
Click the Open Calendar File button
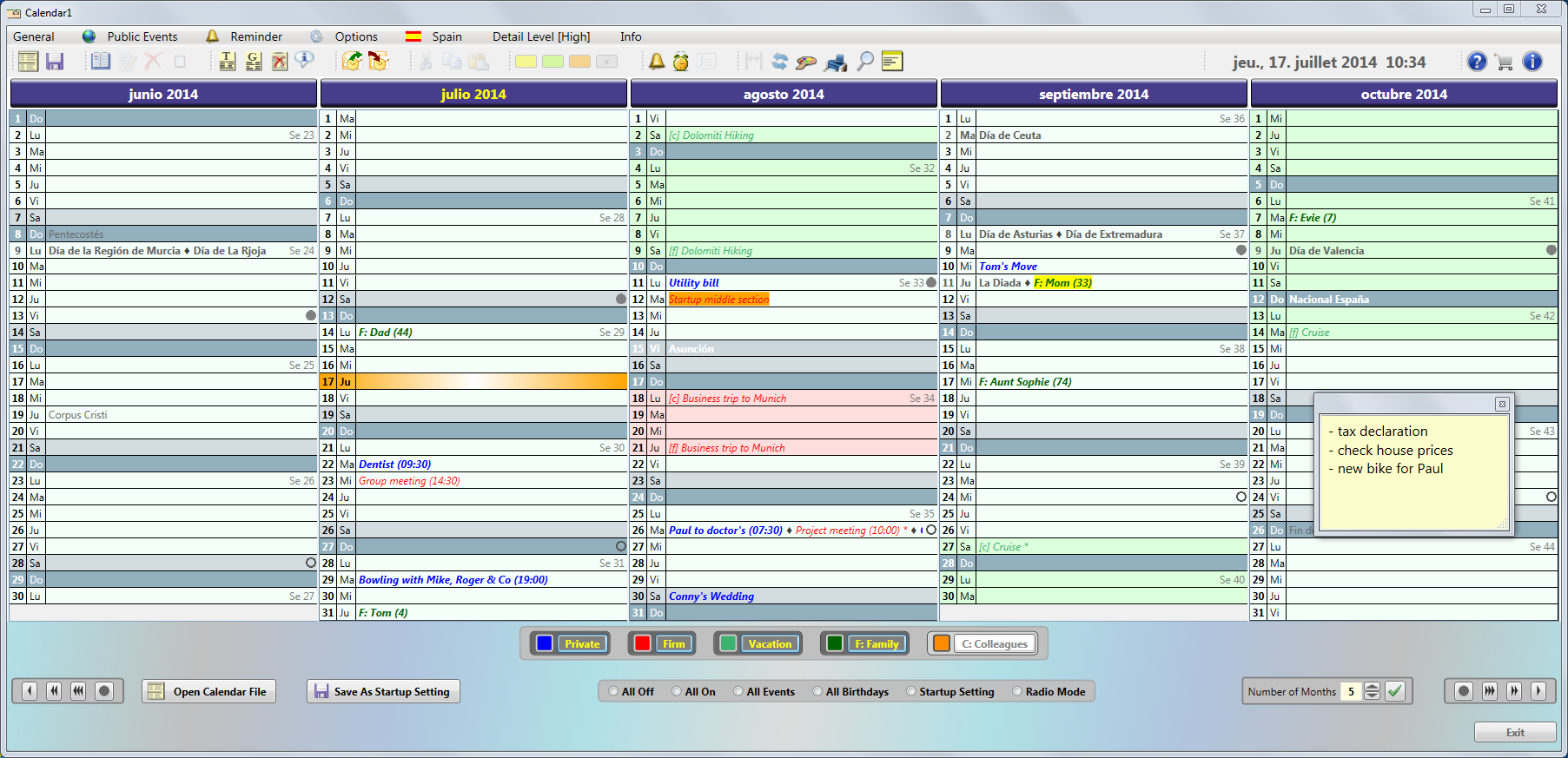point(208,691)
